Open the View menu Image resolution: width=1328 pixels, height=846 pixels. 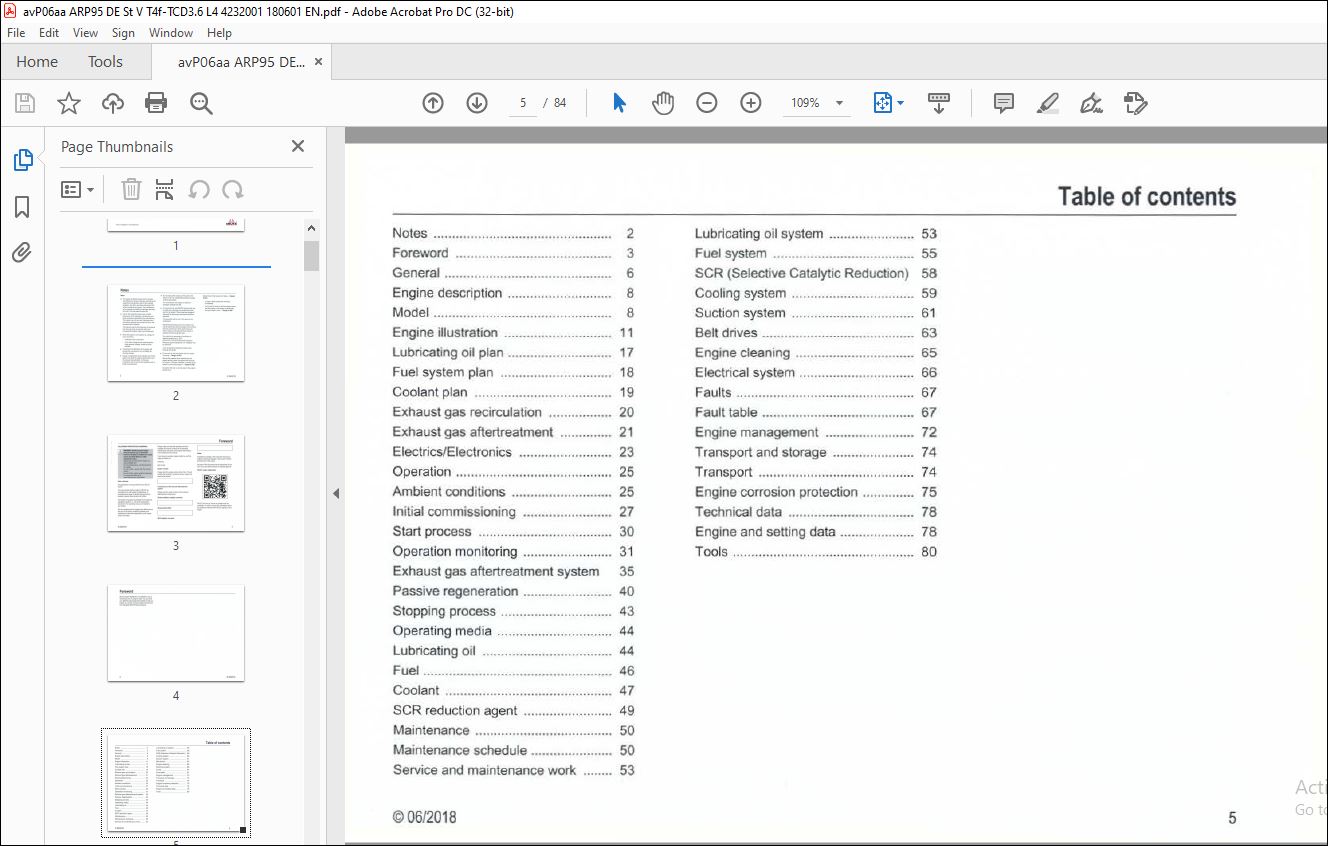[86, 33]
